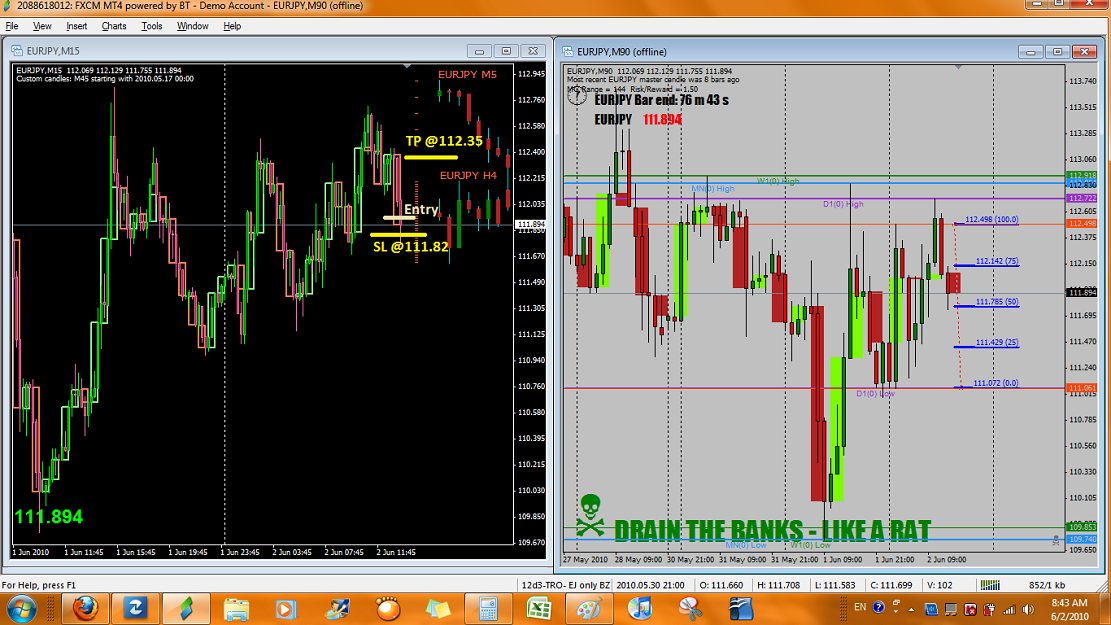Click the EURJPY H4 mini chart label
1111x625 pixels.
click(x=468, y=175)
